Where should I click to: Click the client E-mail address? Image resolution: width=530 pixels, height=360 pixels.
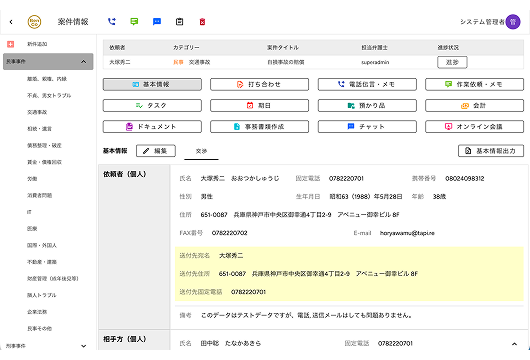pyautogui.click(x=407, y=233)
